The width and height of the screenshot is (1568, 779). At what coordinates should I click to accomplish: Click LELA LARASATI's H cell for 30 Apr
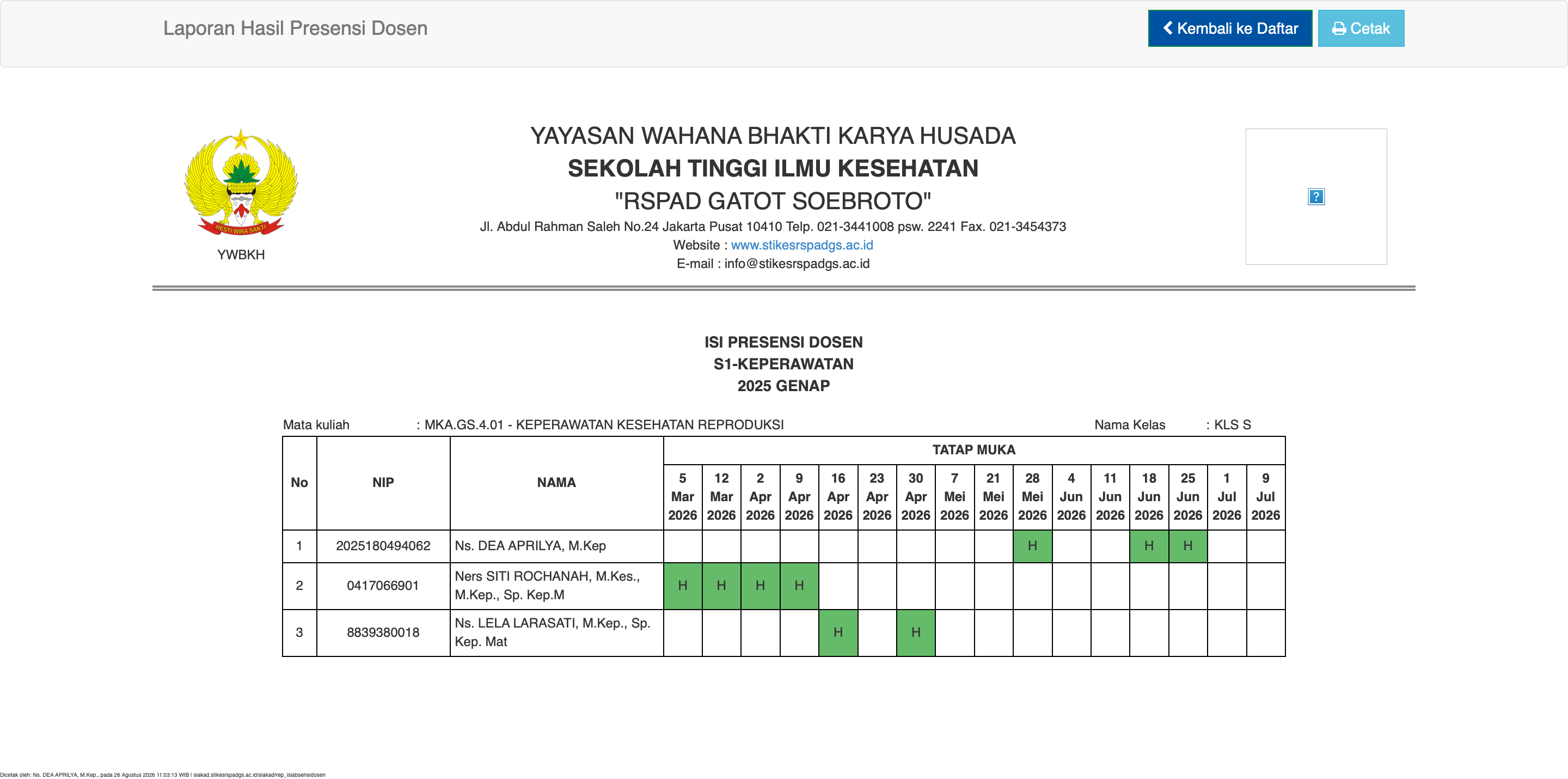tap(916, 632)
